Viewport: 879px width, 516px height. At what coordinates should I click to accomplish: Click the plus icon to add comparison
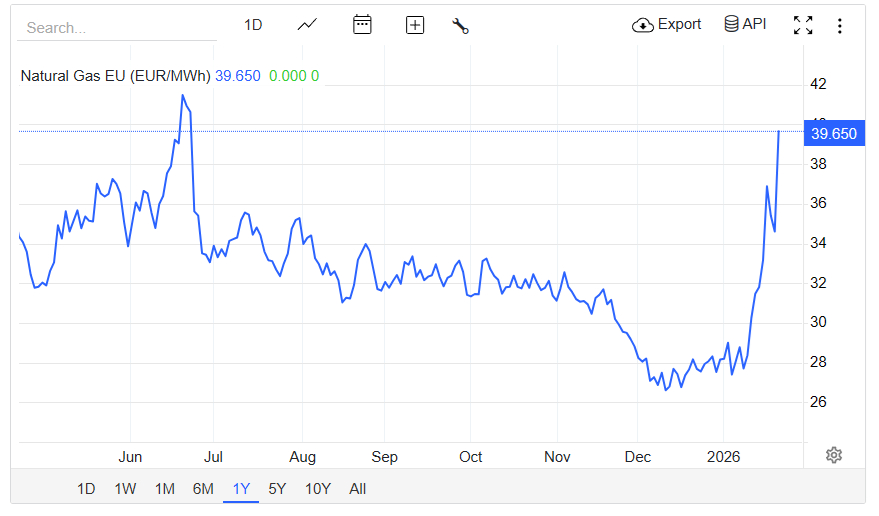tap(415, 25)
